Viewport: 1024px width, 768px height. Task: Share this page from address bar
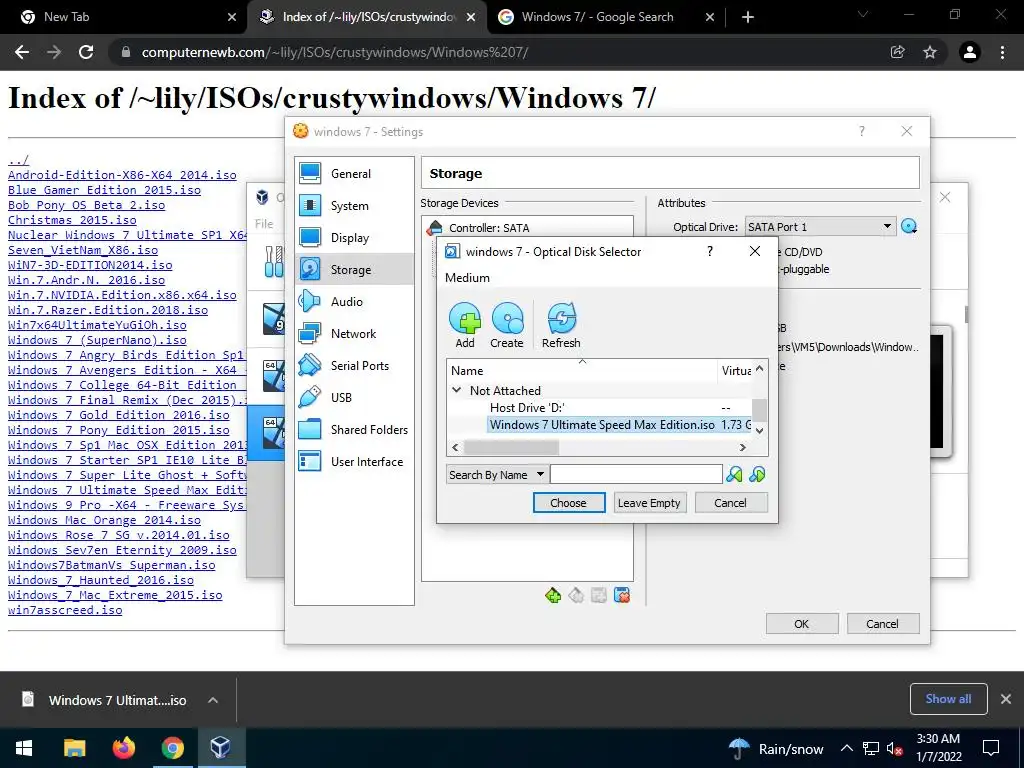pos(897,52)
